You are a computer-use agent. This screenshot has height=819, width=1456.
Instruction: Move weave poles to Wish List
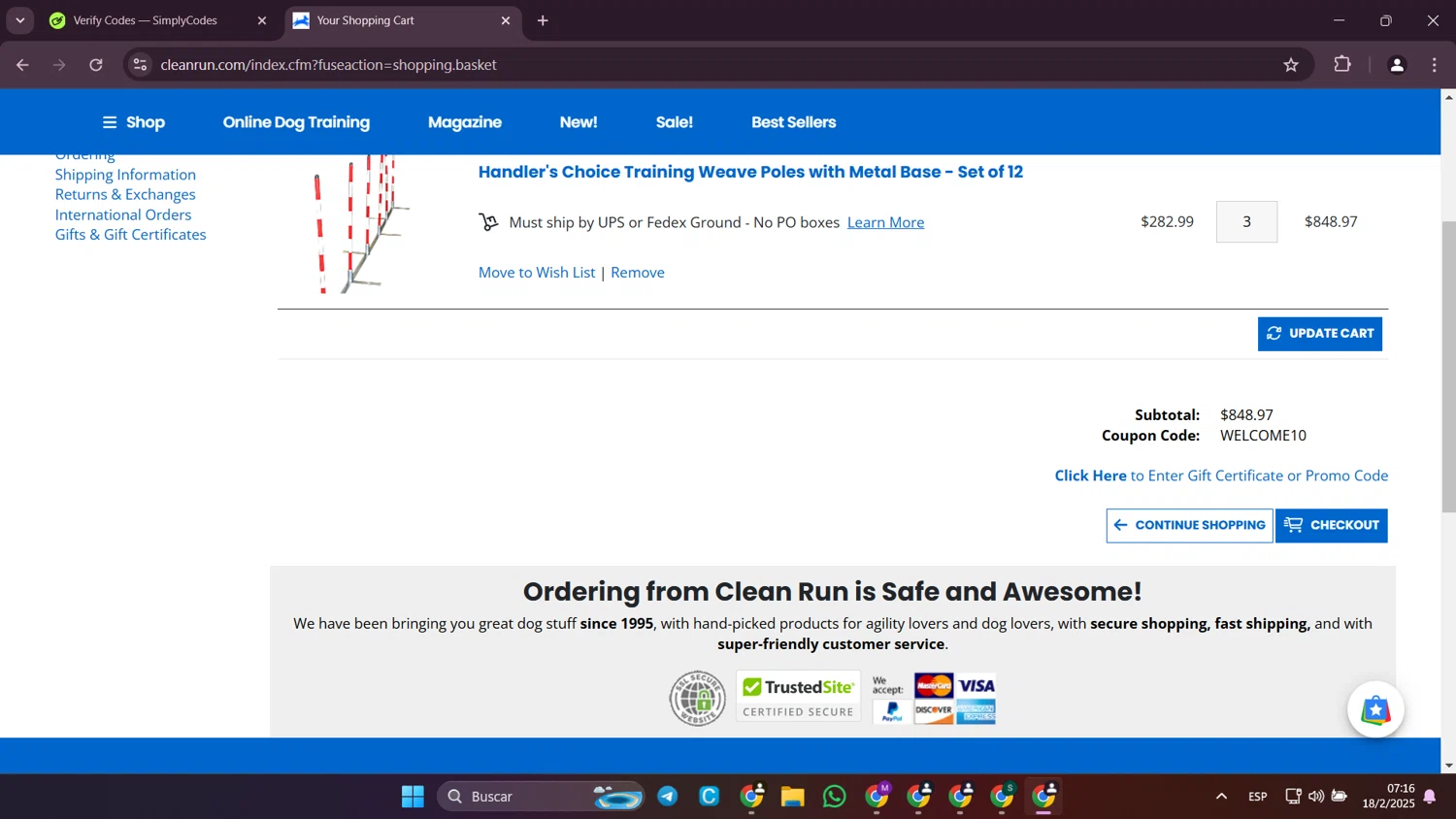(x=537, y=273)
